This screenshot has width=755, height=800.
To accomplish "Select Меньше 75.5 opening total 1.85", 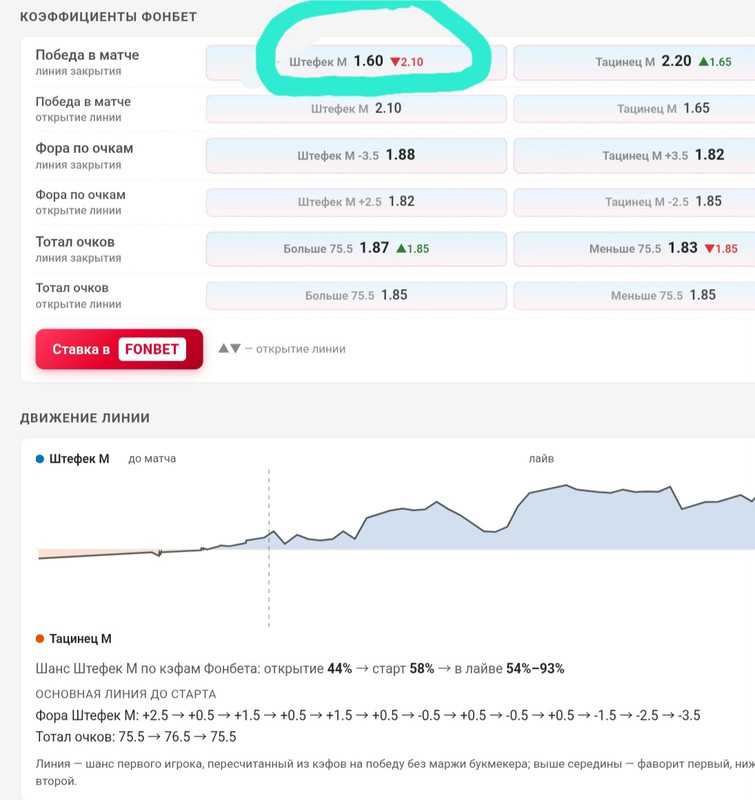I will [x=634, y=295].
